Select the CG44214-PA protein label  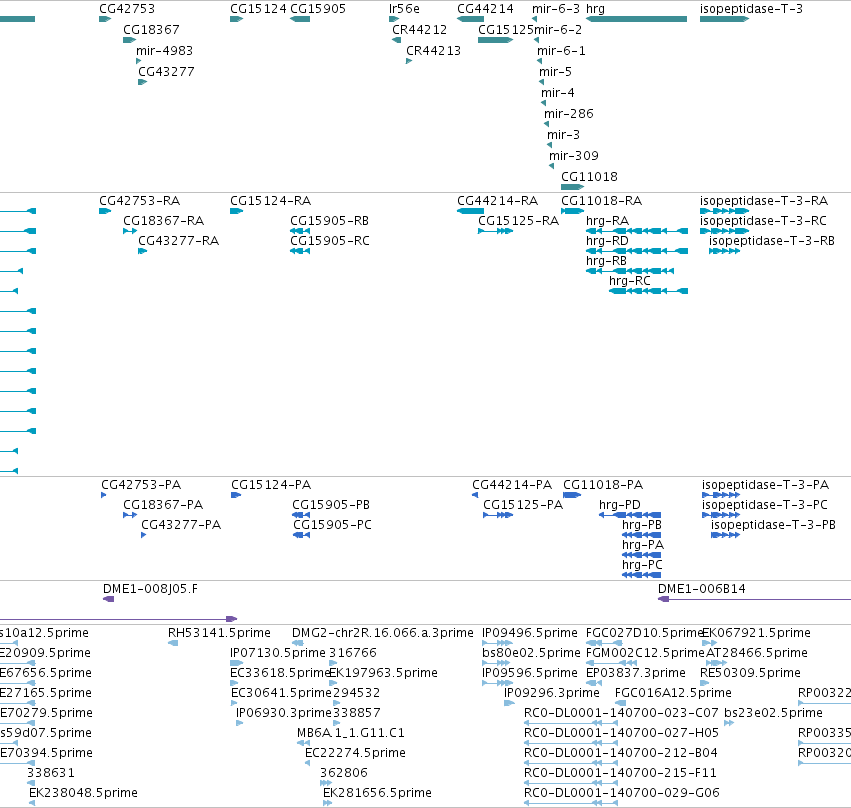click(512, 485)
